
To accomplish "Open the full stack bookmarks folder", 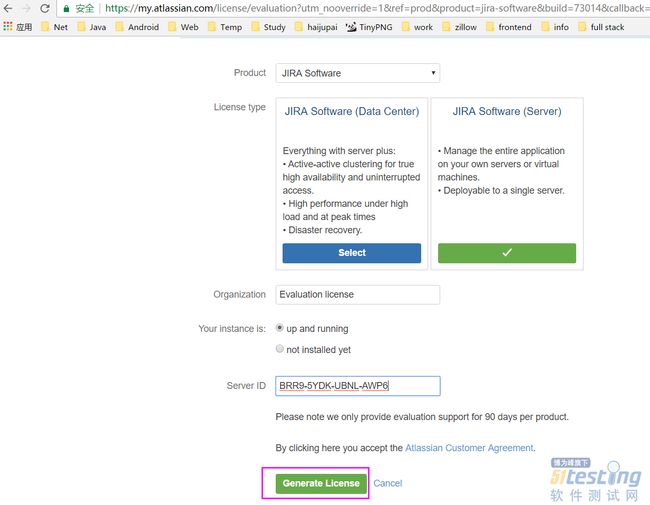I will [601, 27].
